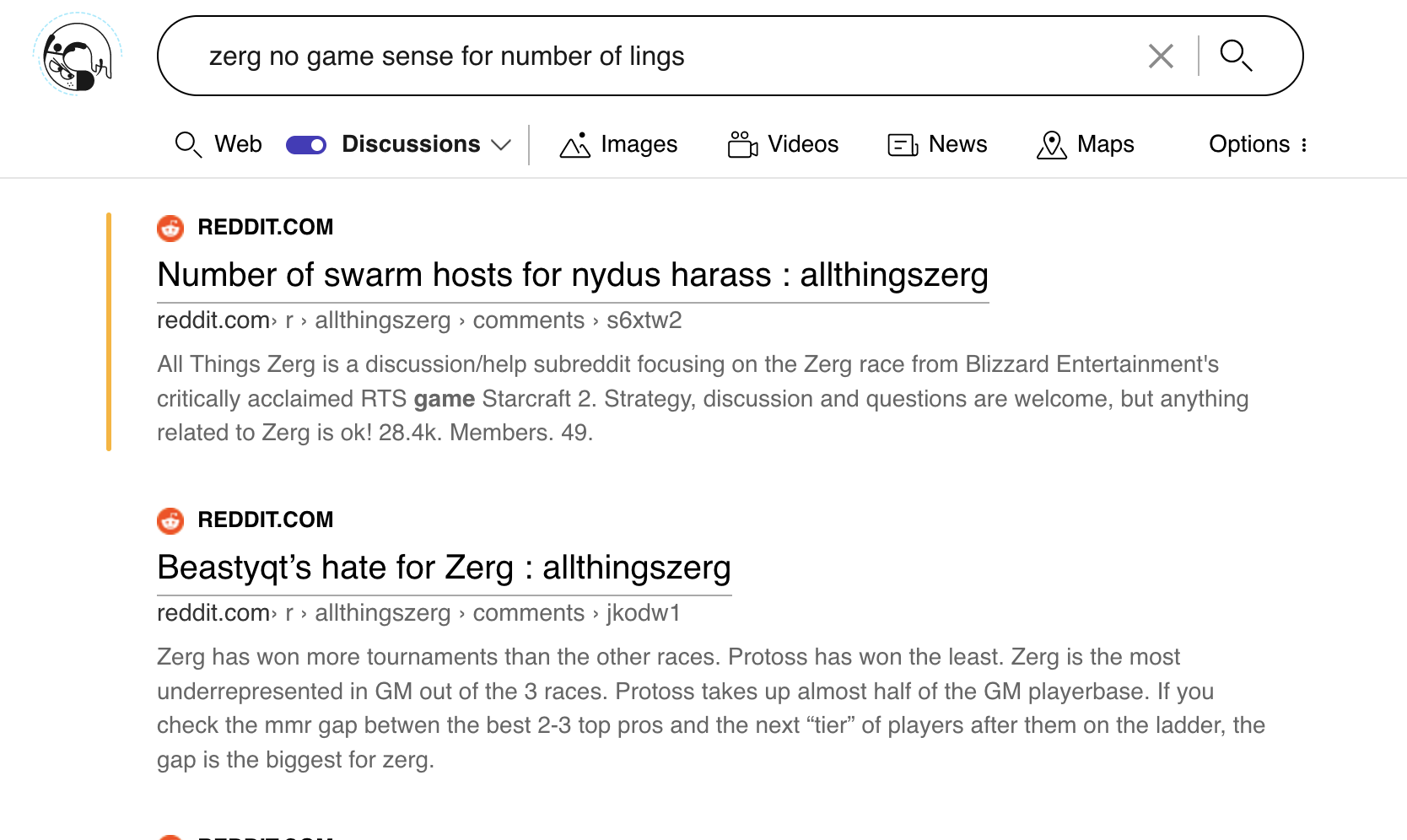Click Reddit icon of second result
1407x840 pixels.
(170, 520)
